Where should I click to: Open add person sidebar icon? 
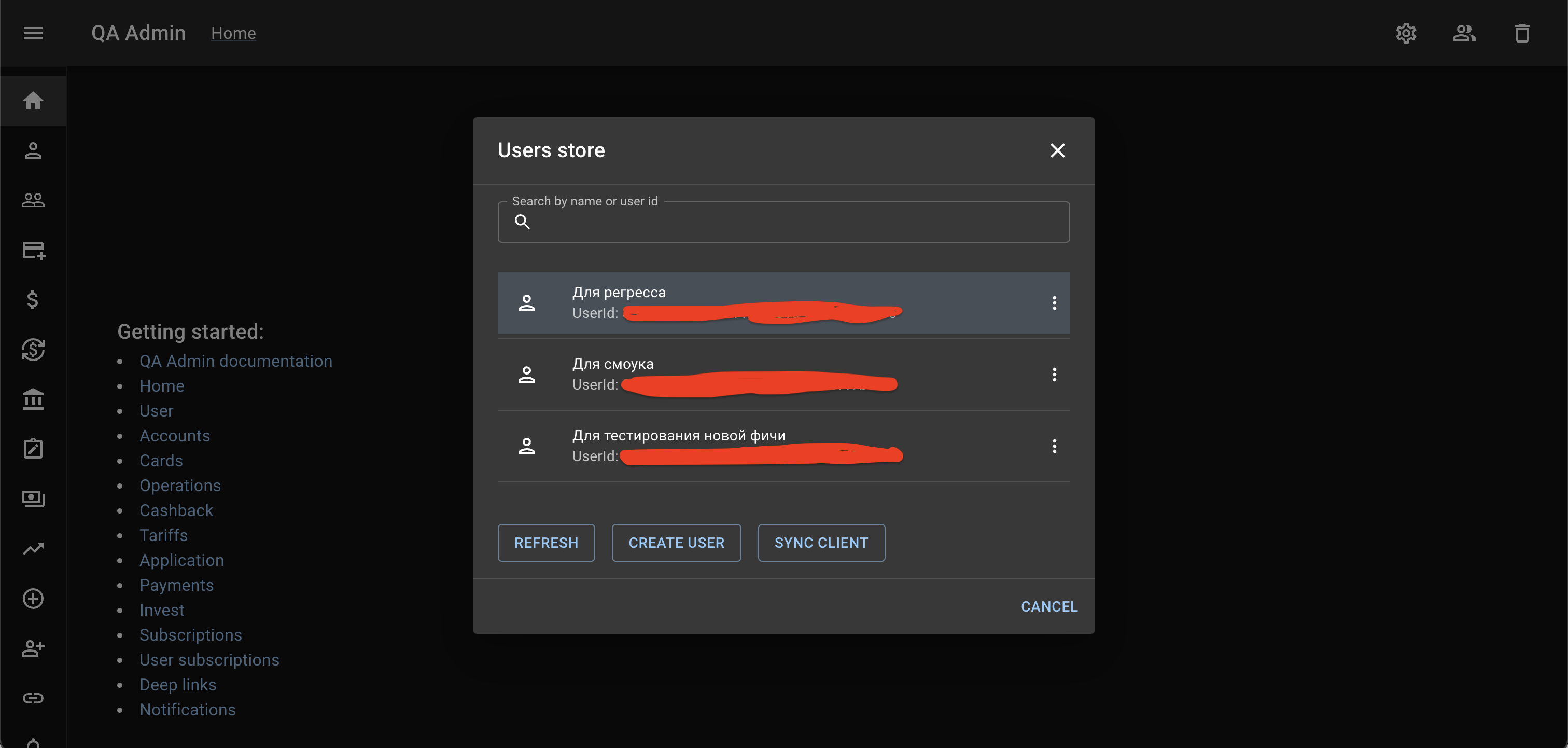[33, 648]
